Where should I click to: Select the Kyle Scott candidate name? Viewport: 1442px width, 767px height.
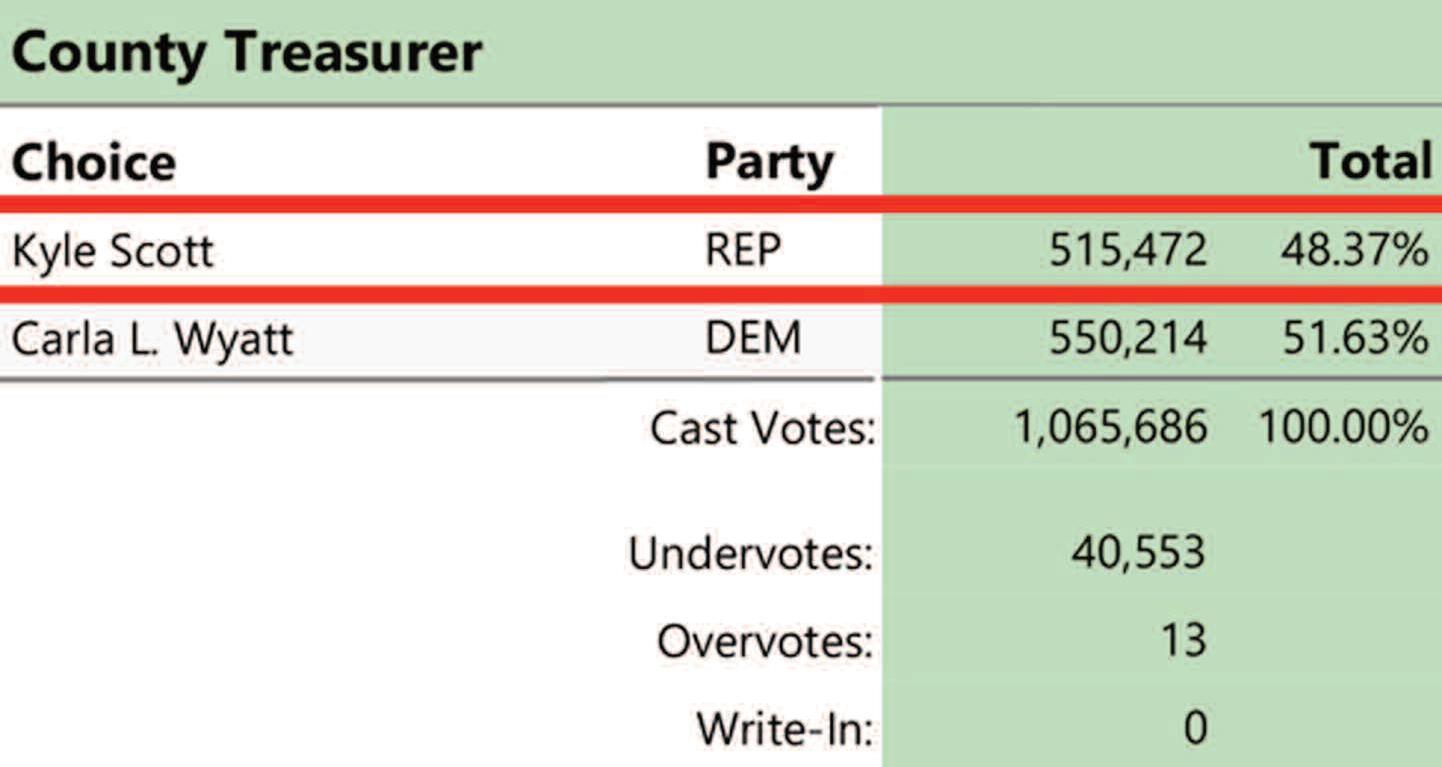click(113, 251)
